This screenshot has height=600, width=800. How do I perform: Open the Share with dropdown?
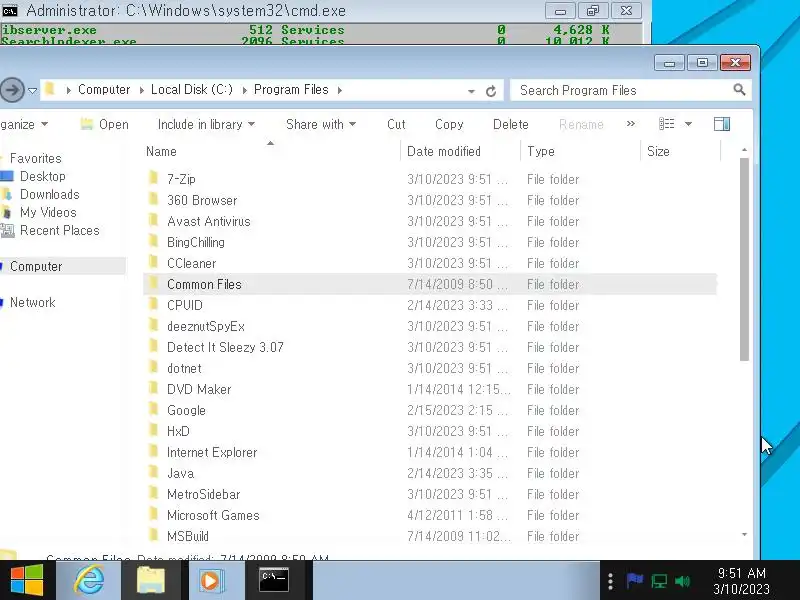(321, 124)
